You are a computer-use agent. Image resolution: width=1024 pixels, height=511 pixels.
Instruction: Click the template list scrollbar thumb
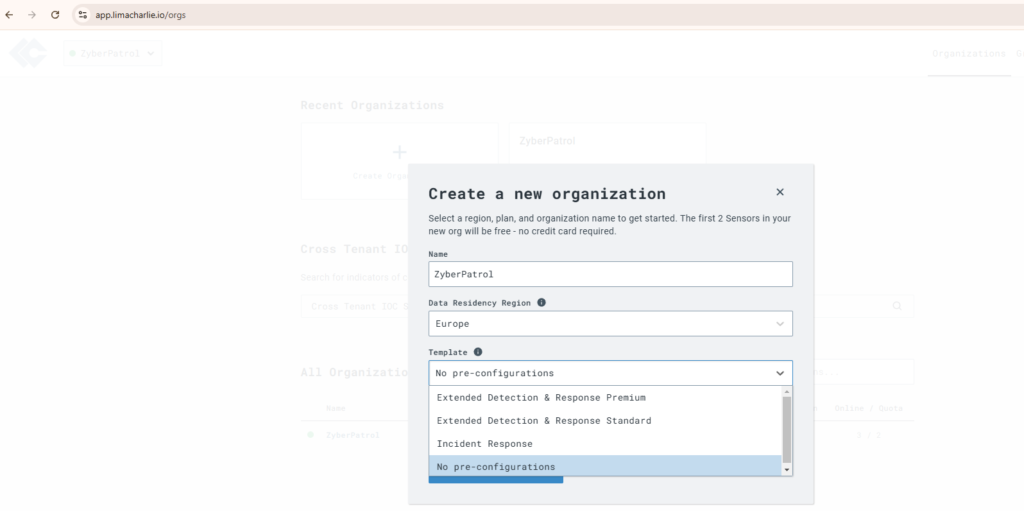pos(787,429)
